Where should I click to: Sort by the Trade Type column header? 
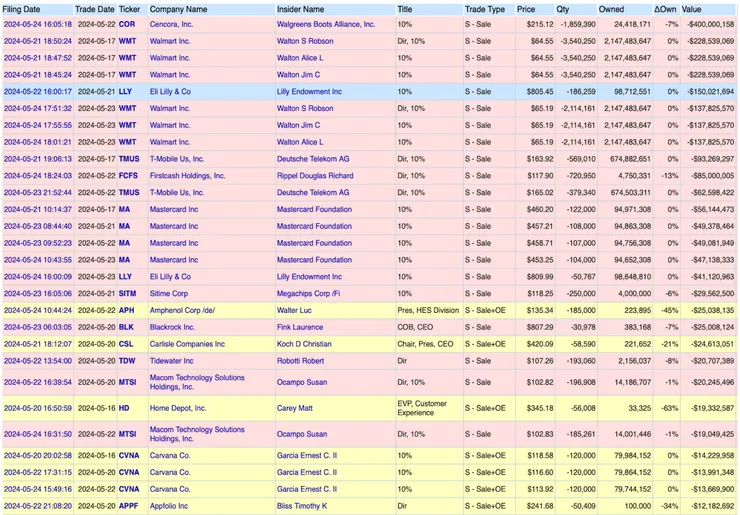[x=485, y=9]
